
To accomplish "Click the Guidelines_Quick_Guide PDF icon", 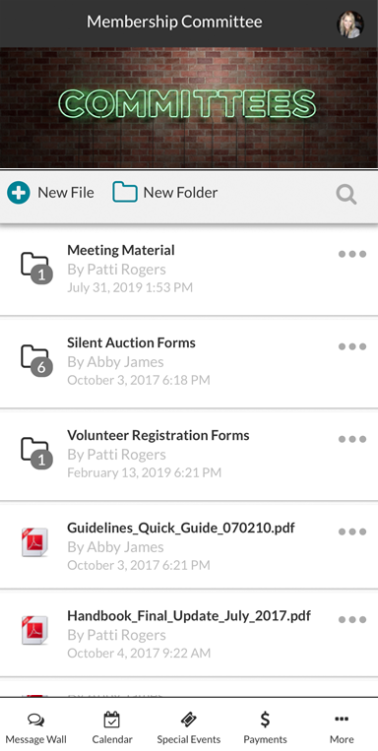I will (35, 542).
